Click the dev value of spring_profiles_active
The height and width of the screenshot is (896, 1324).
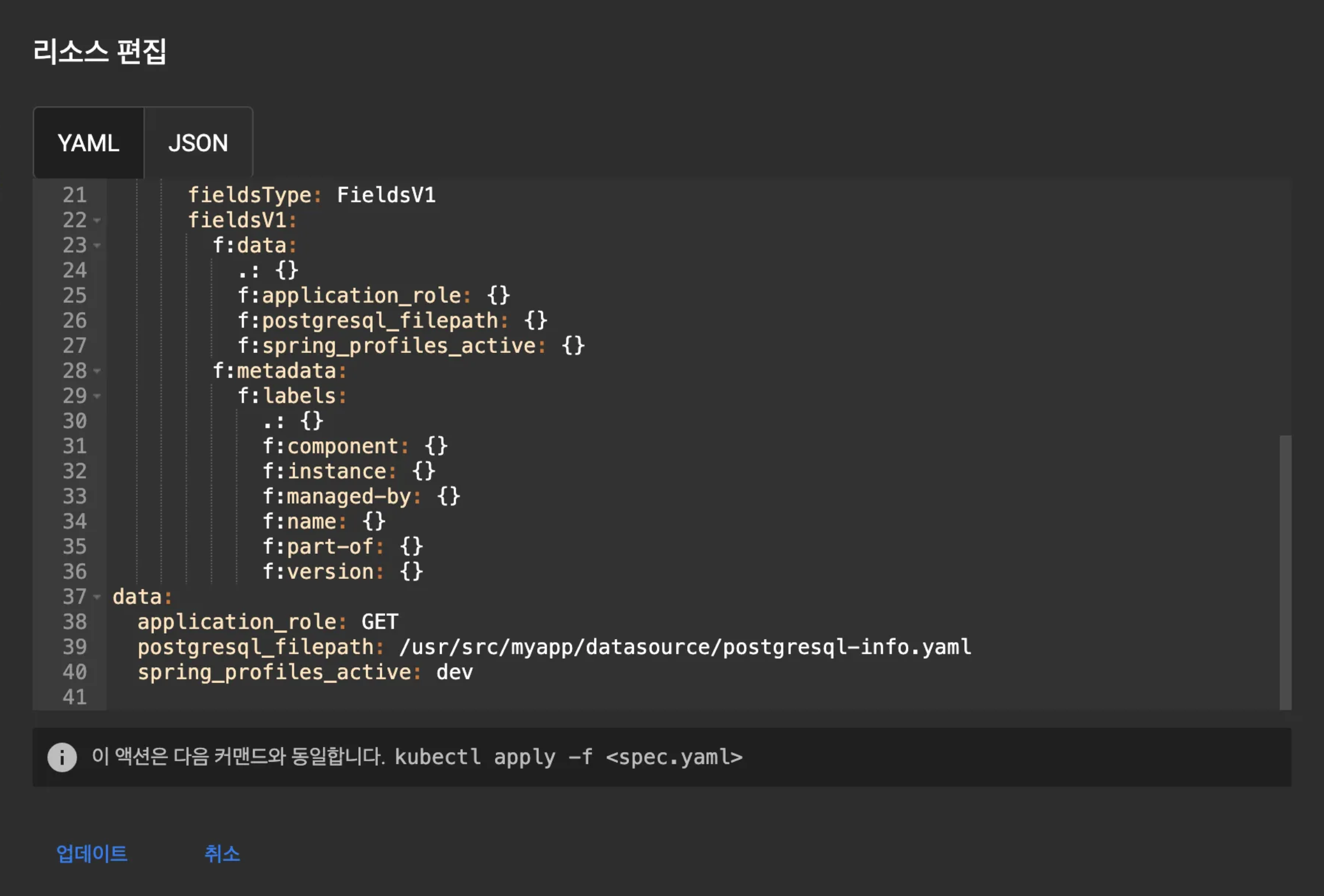454,672
